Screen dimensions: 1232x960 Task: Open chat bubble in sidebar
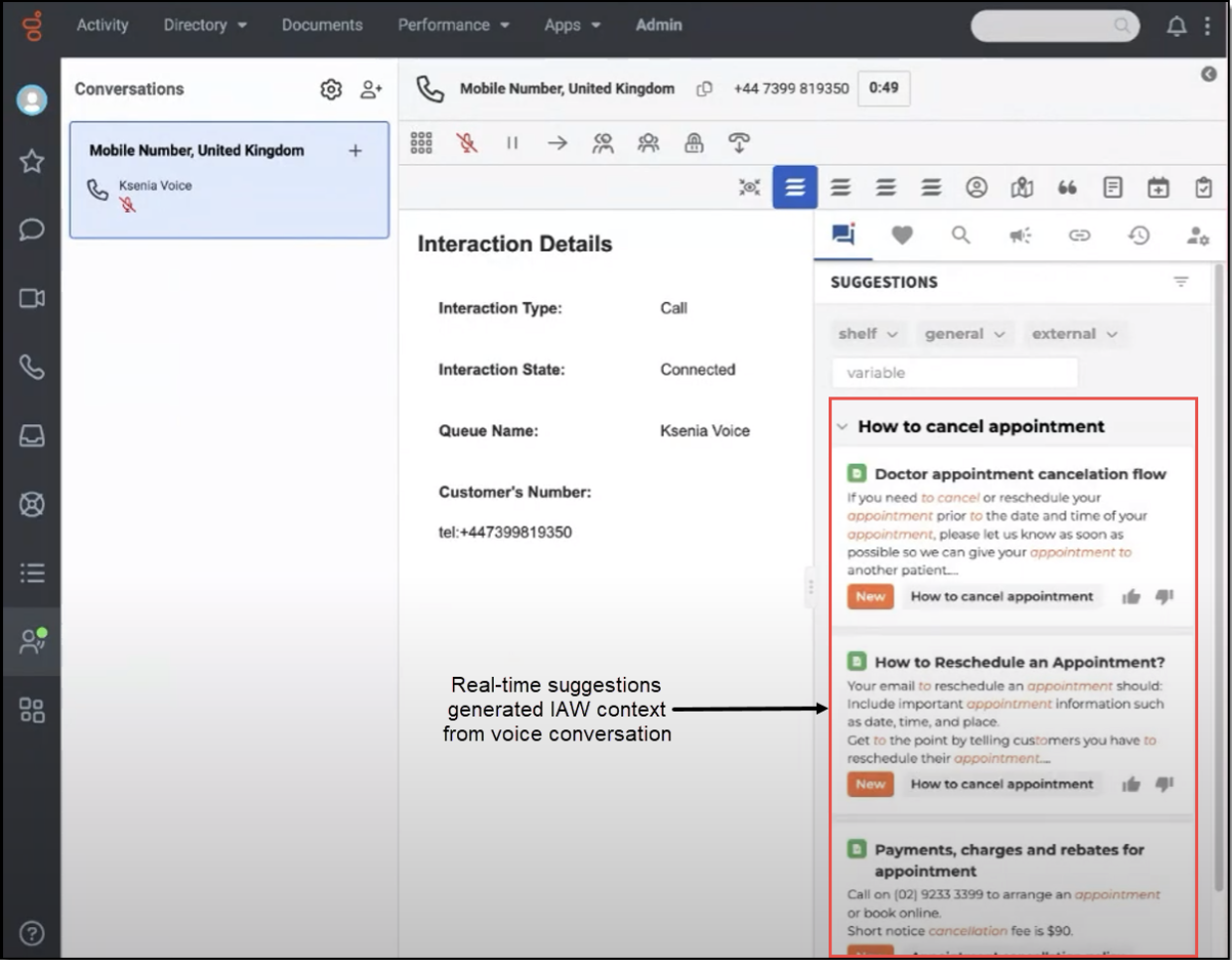tap(32, 230)
